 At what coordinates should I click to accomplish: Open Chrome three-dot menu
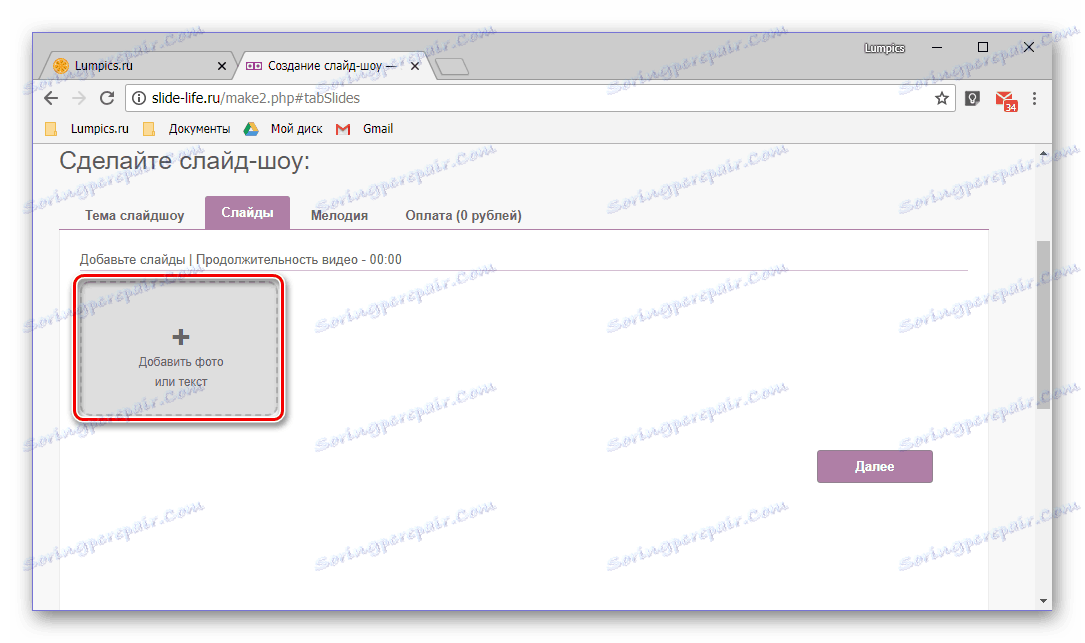[x=1034, y=99]
